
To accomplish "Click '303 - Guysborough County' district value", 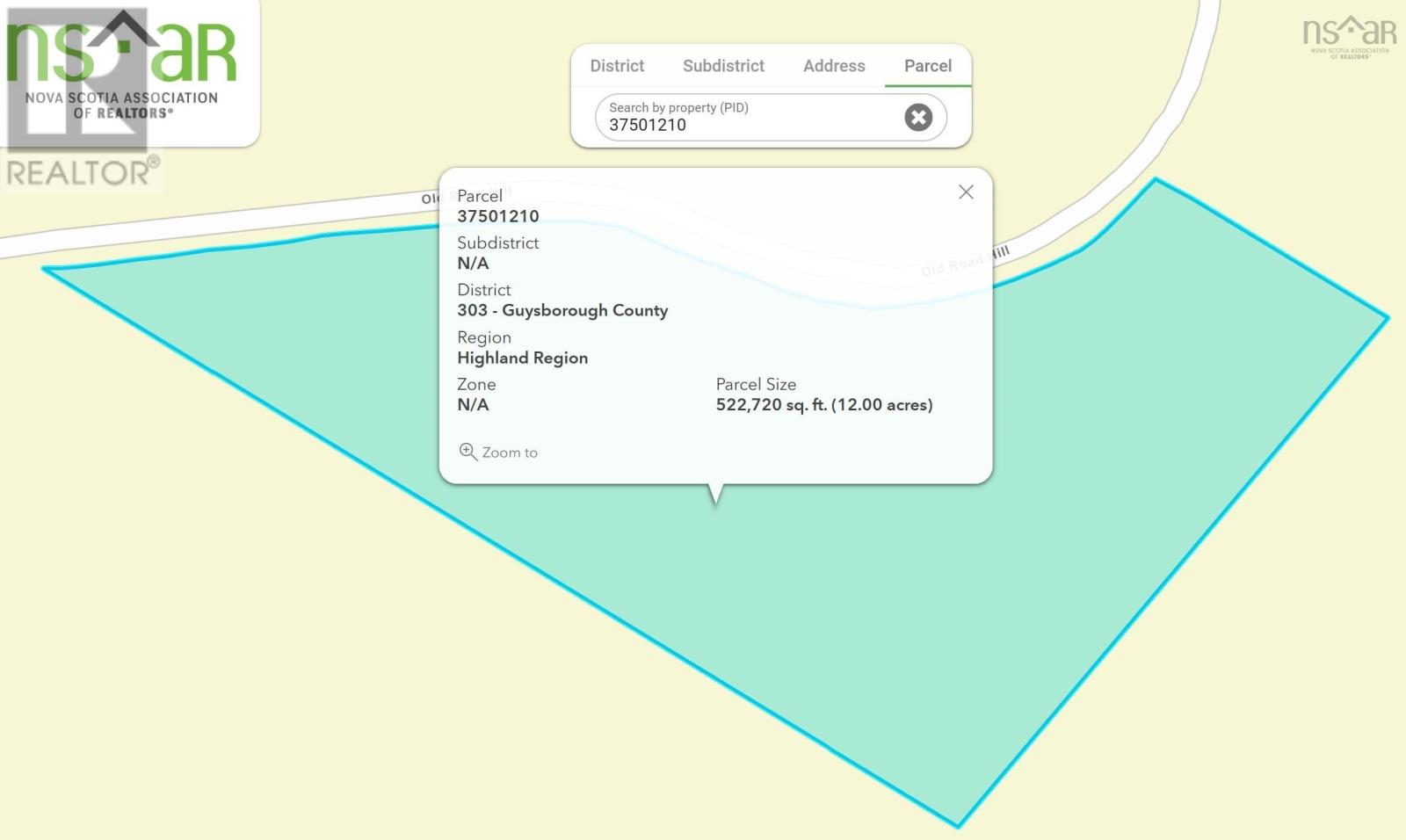I will tap(562, 310).
